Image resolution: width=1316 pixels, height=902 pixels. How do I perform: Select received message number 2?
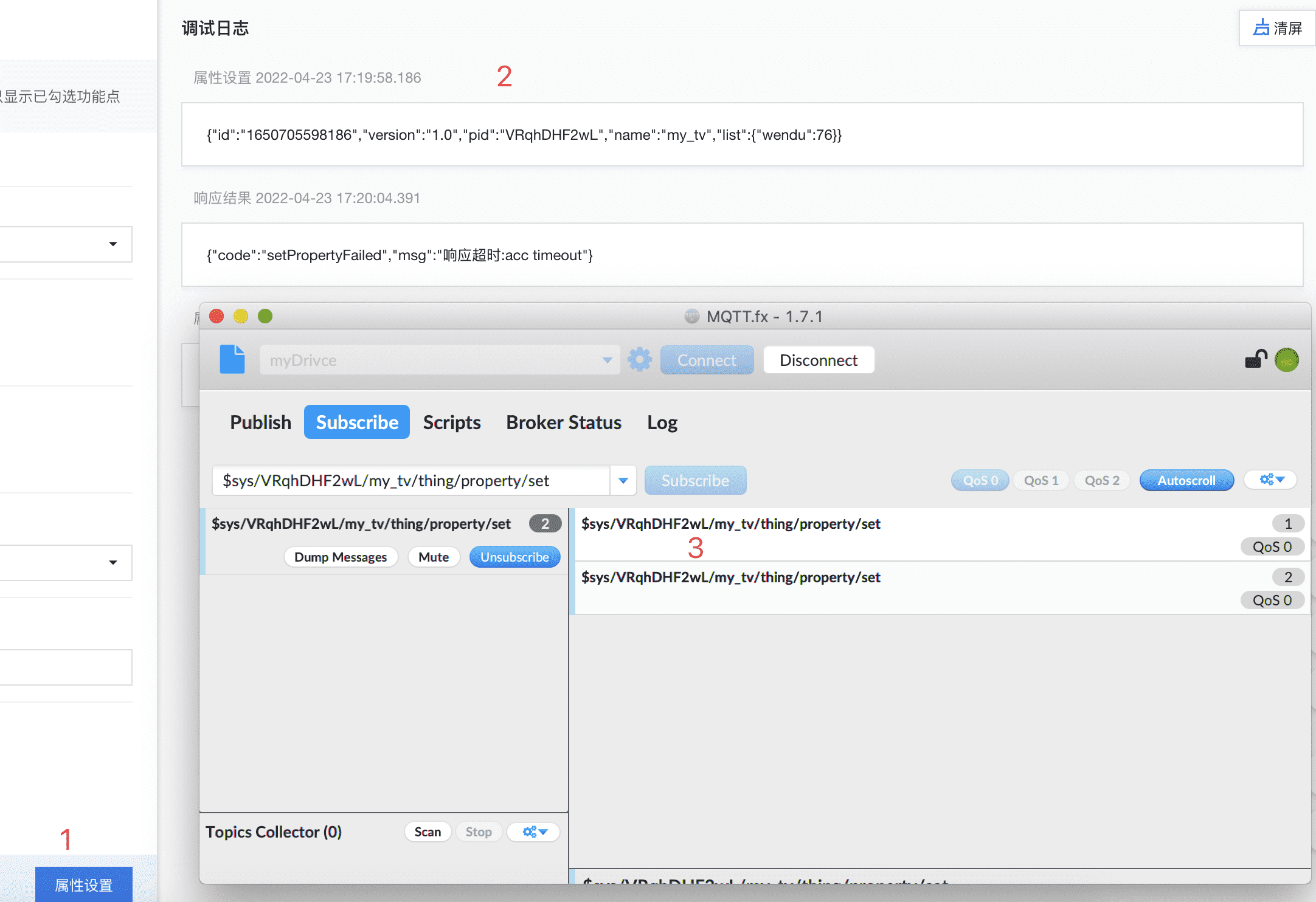pyautogui.click(x=941, y=588)
